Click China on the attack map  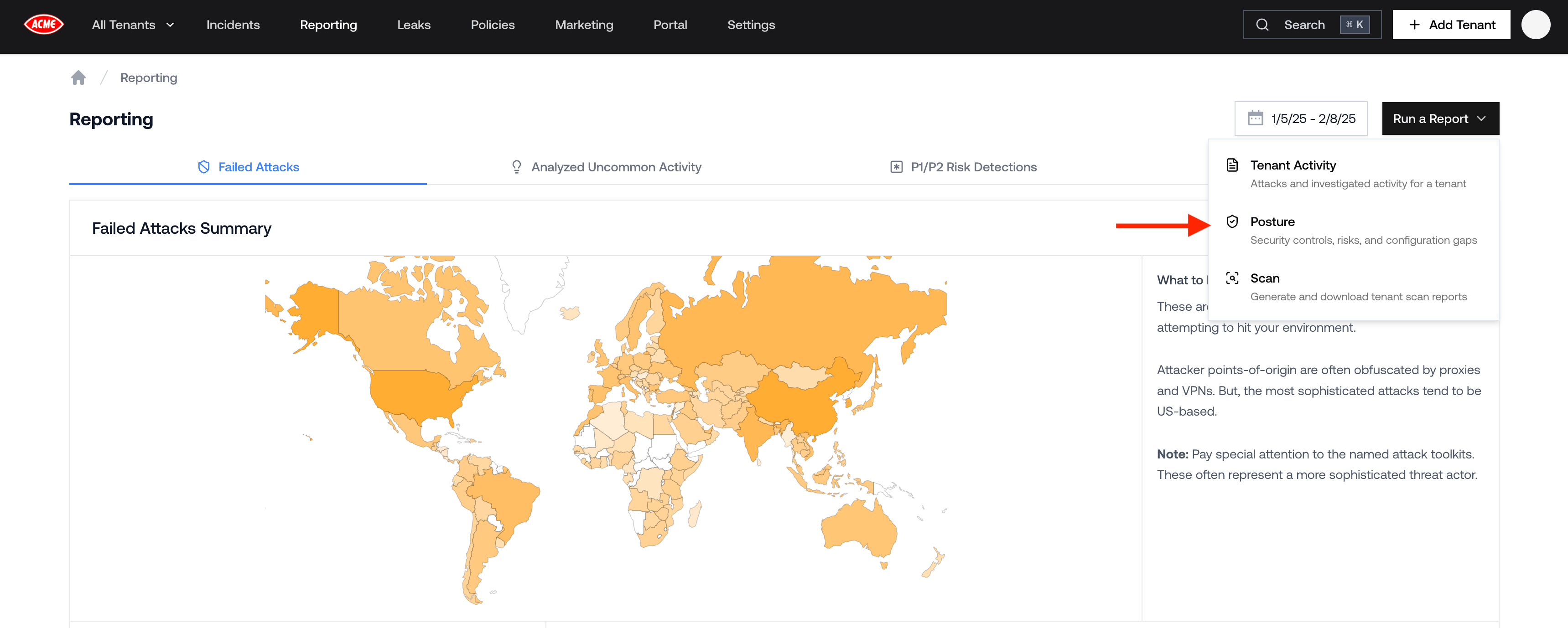click(797, 405)
